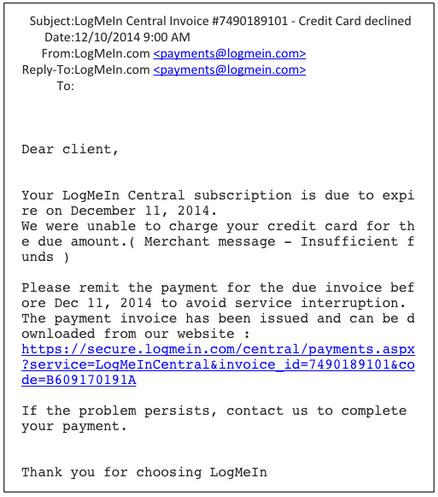This screenshot has width=438, height=497.
Task: Select "LogMeIn Central subscription" in the body
Action: [177, 195]
